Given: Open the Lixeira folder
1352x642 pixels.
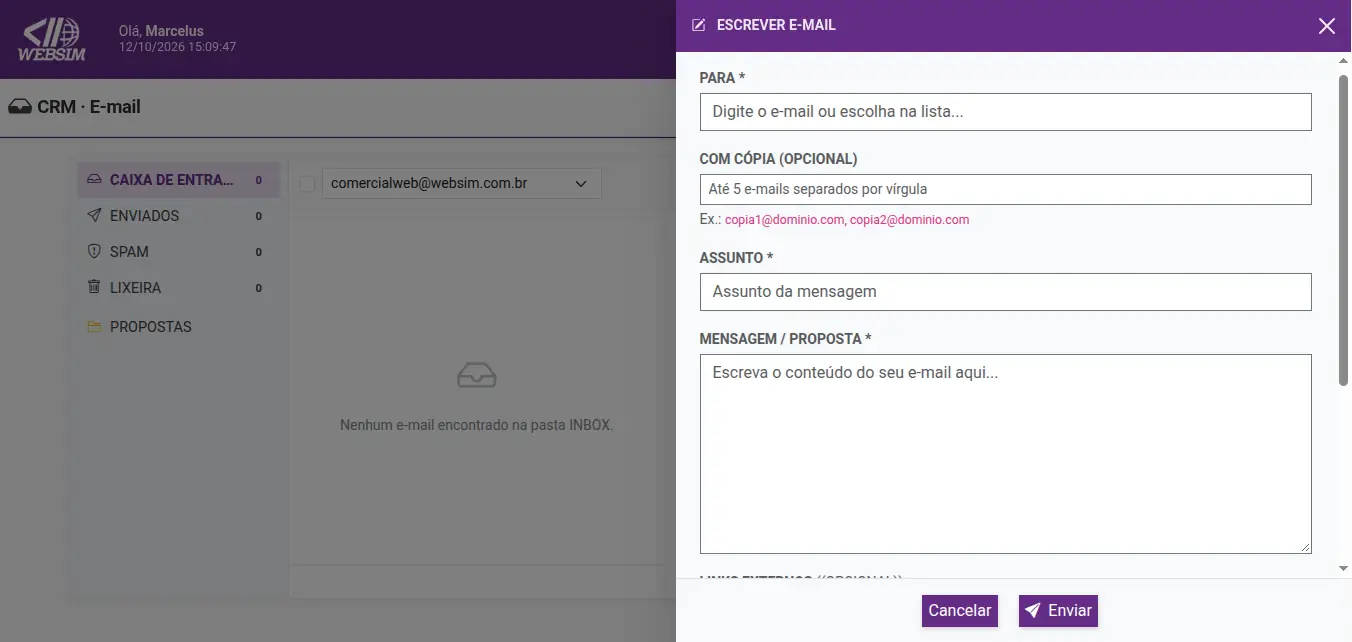Looking at the screenshot, I should click(179, 288).
